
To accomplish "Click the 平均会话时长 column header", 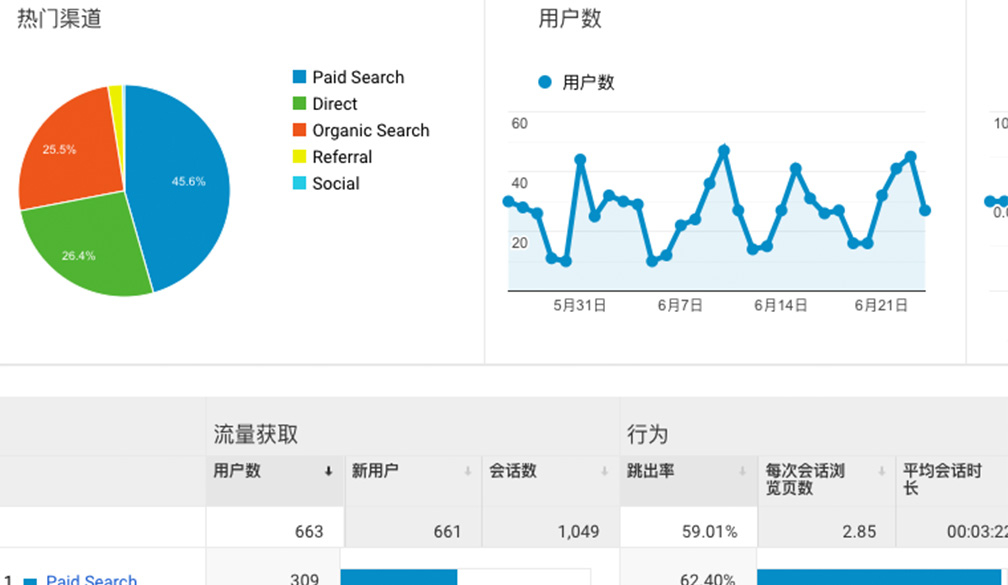I will point(938,479).
